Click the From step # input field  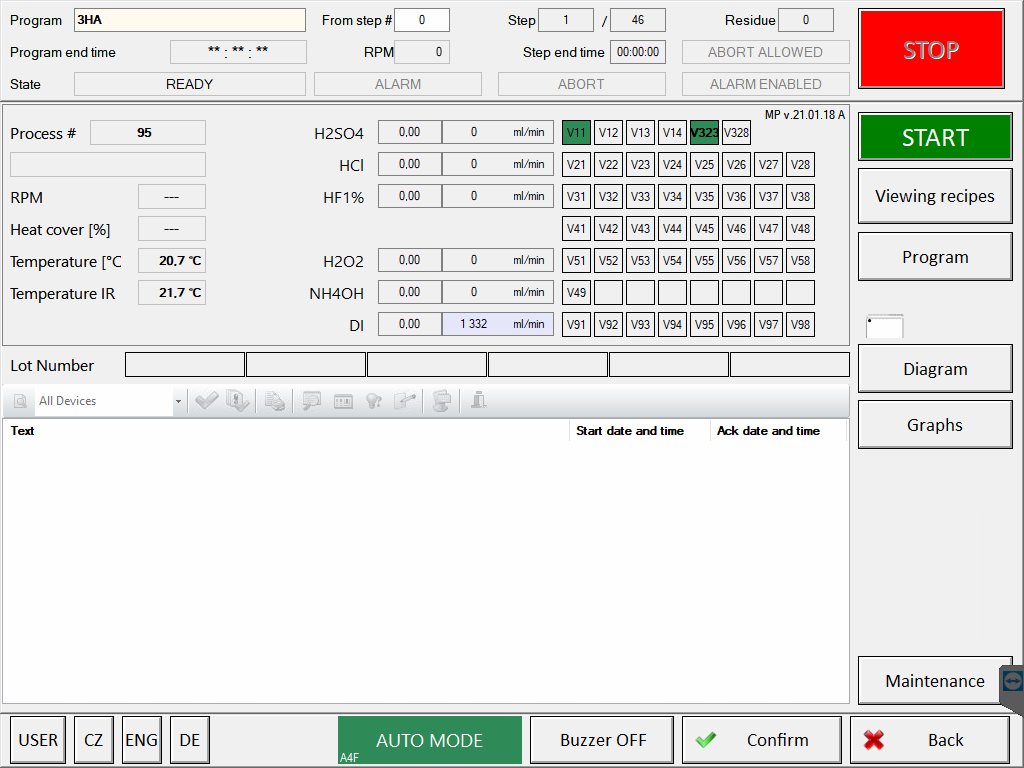coord(421,20)
